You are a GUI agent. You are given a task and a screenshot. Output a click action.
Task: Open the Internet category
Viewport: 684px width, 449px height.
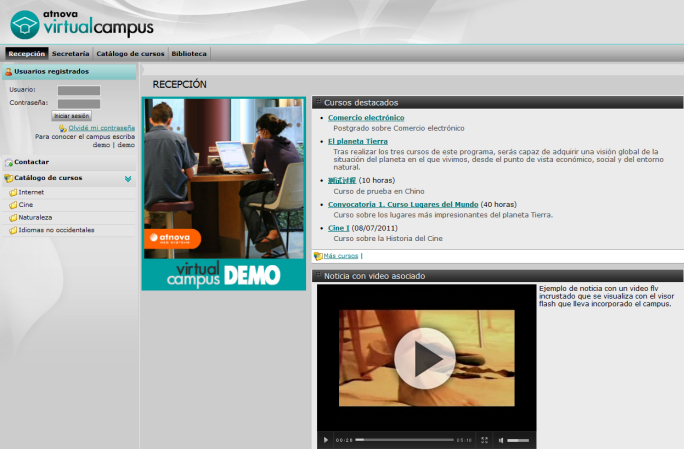(31, 192)
